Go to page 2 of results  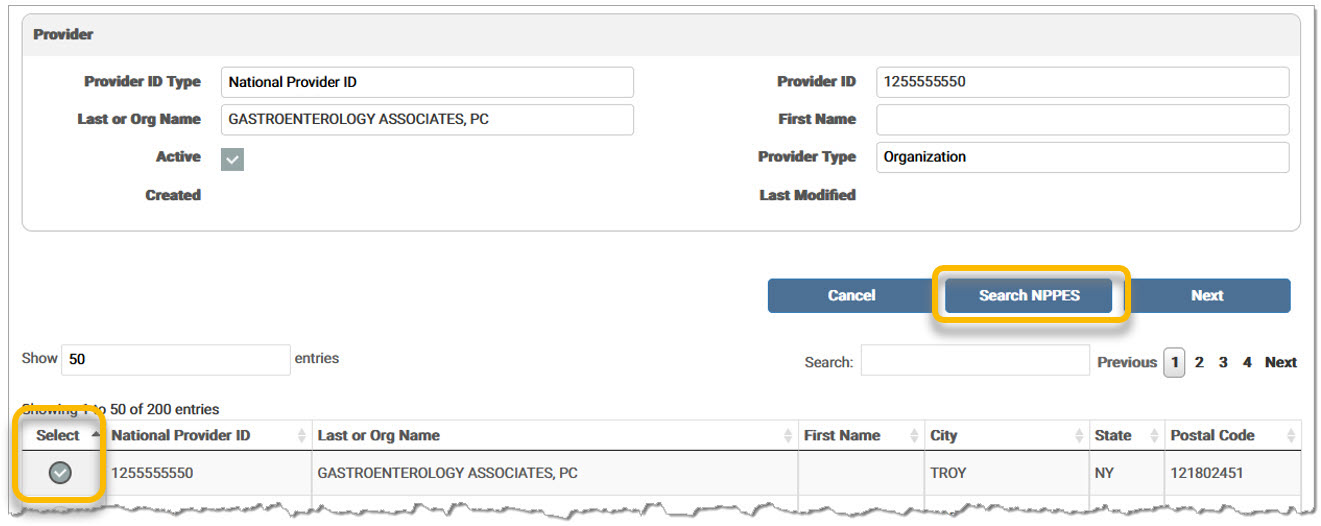coord(1199,362)
